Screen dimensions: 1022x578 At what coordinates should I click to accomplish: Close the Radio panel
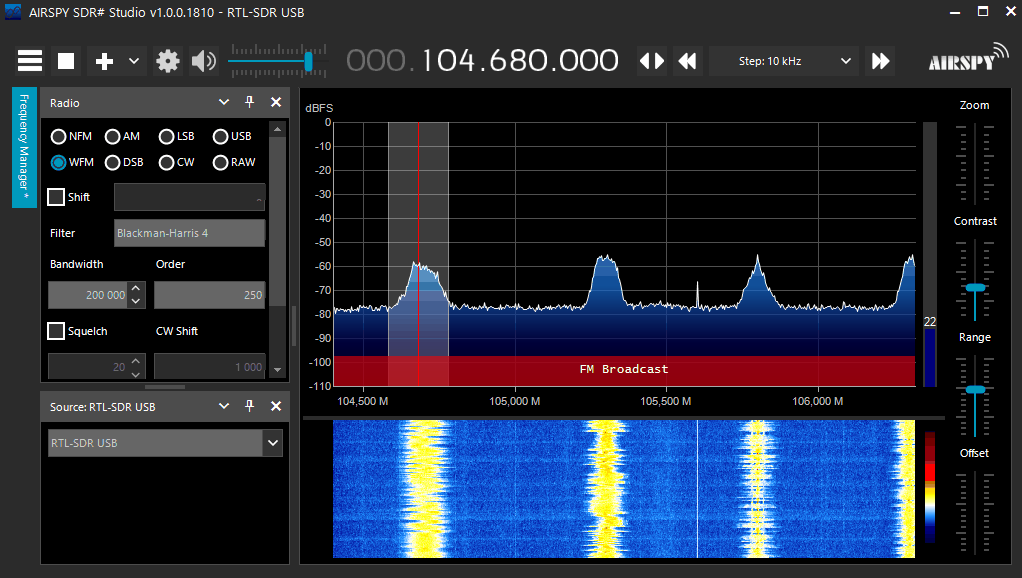[276, 102]
